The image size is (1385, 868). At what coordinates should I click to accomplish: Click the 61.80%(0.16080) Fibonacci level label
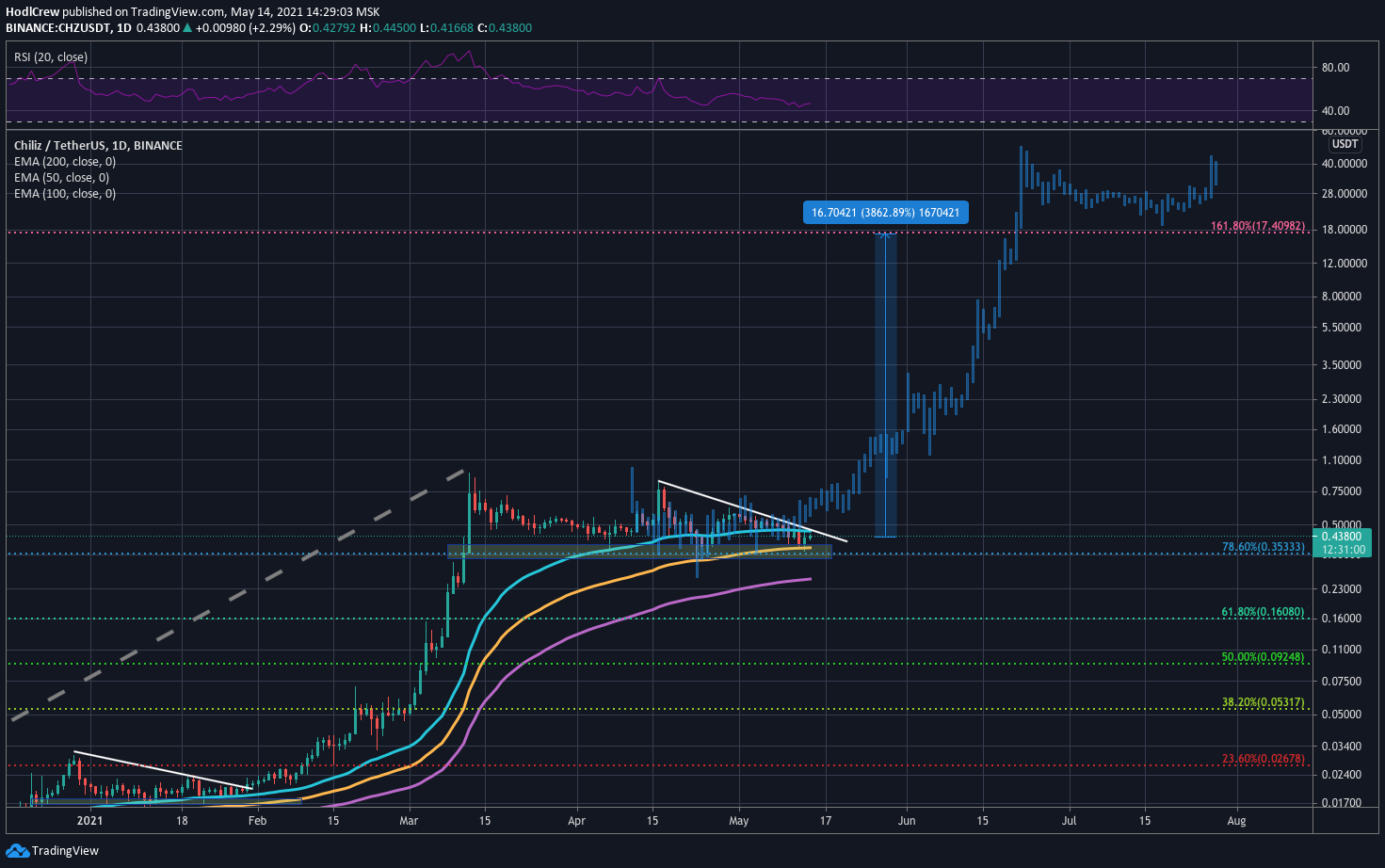1263,612
